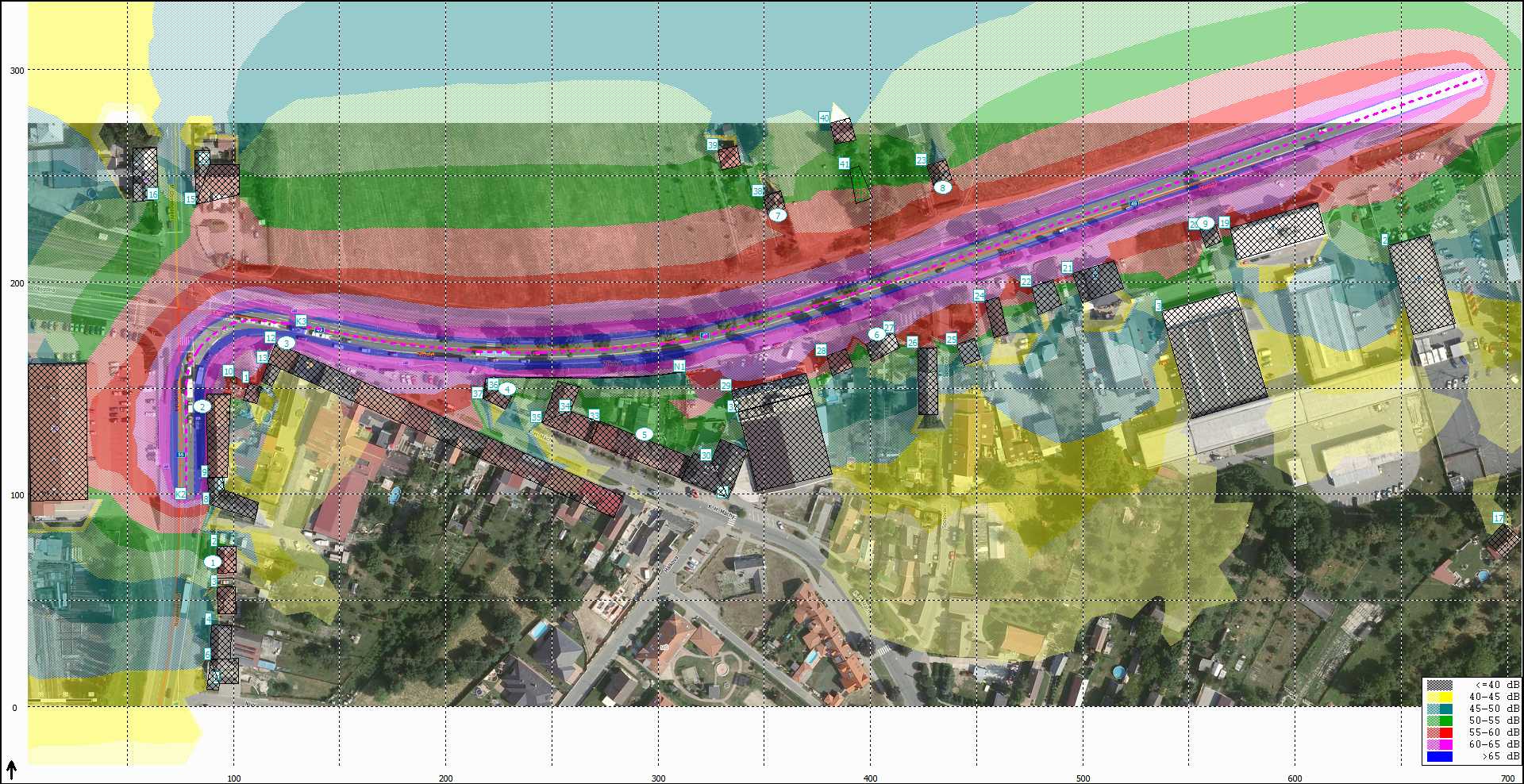Viewport: 1524px width, 784px height.
Task: Click the red 55-60 dB legend swatch
Action: (x=1439, y=733)
